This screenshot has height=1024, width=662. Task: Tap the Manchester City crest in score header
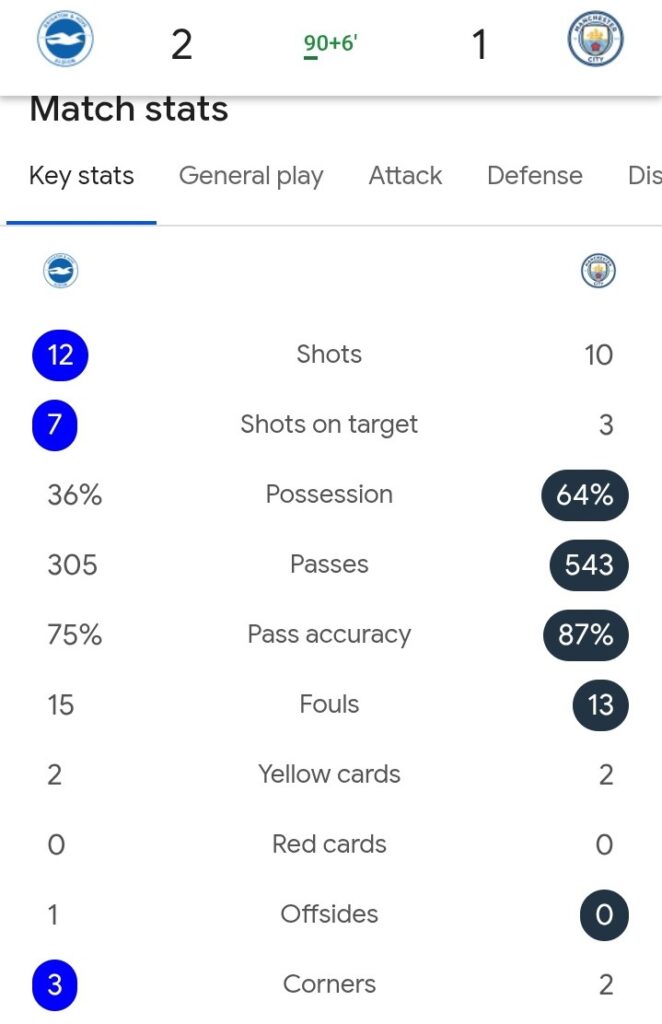[x=595, y=39]
